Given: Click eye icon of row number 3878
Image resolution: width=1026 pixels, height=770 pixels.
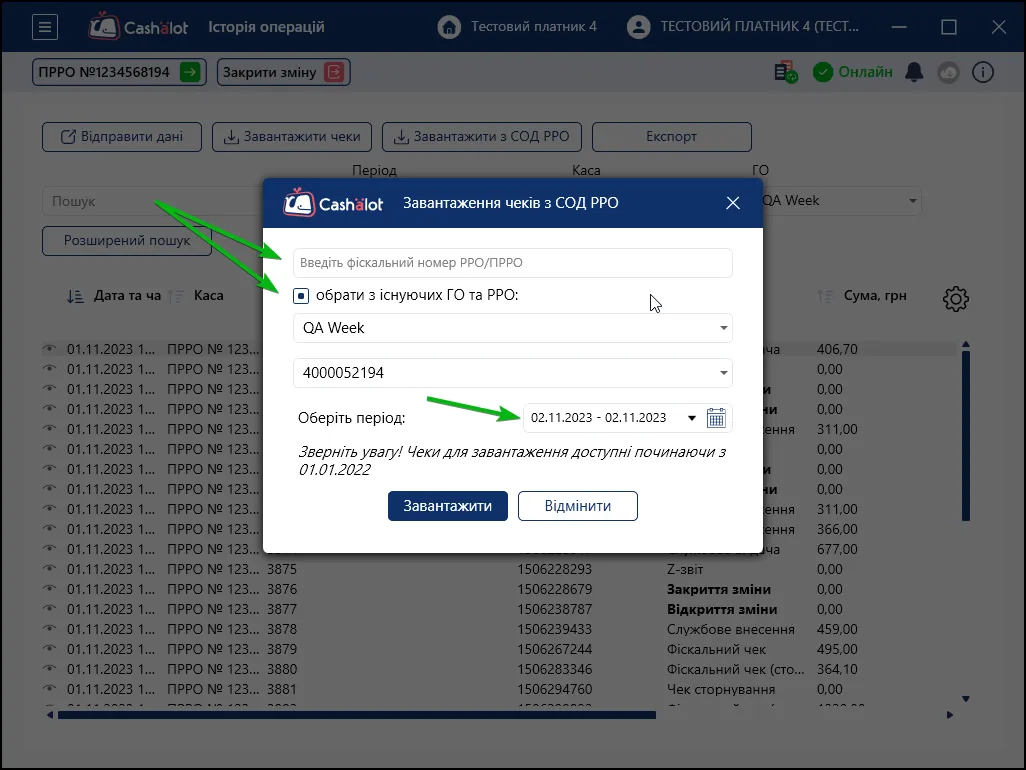Looking at the screenshot, I should click(49, 629).
